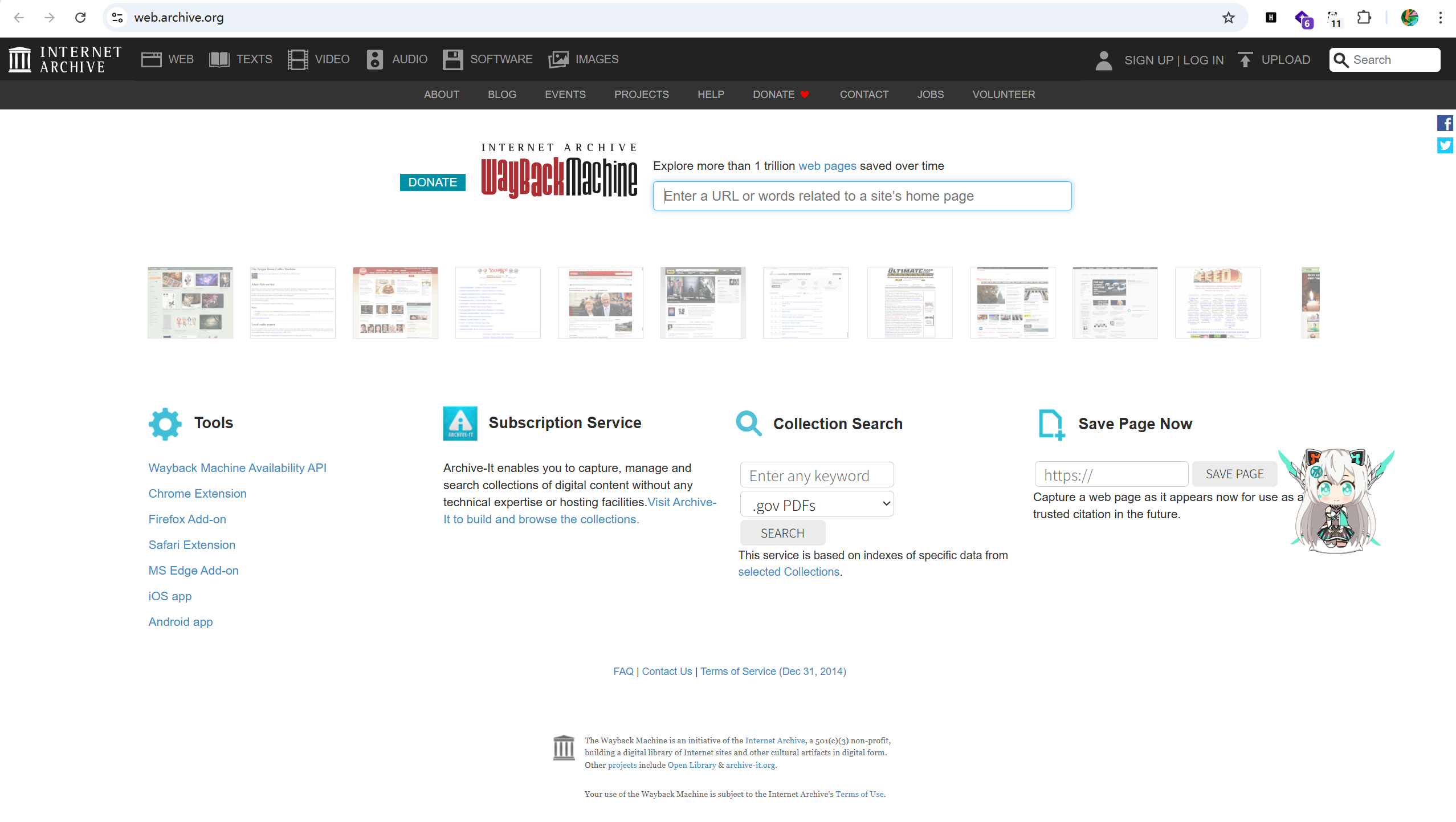Open the FAQ link
1456x822 pixels.
[x=623, y=672]
